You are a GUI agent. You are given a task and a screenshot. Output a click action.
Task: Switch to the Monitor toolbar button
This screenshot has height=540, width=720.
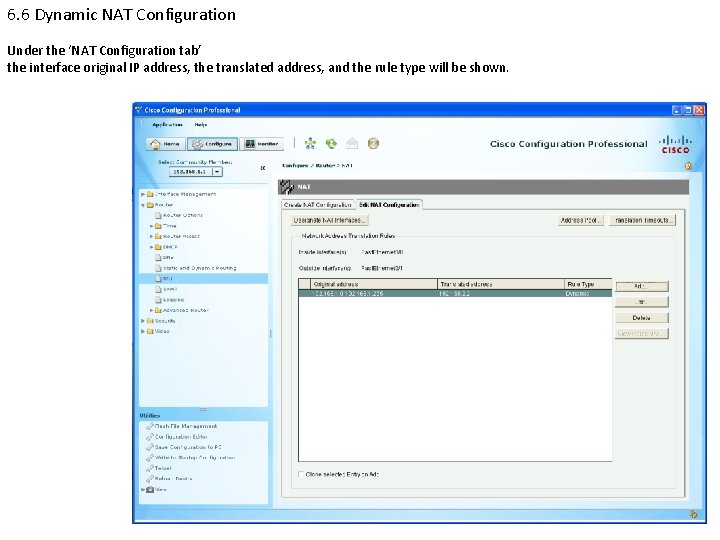(261, 144)
